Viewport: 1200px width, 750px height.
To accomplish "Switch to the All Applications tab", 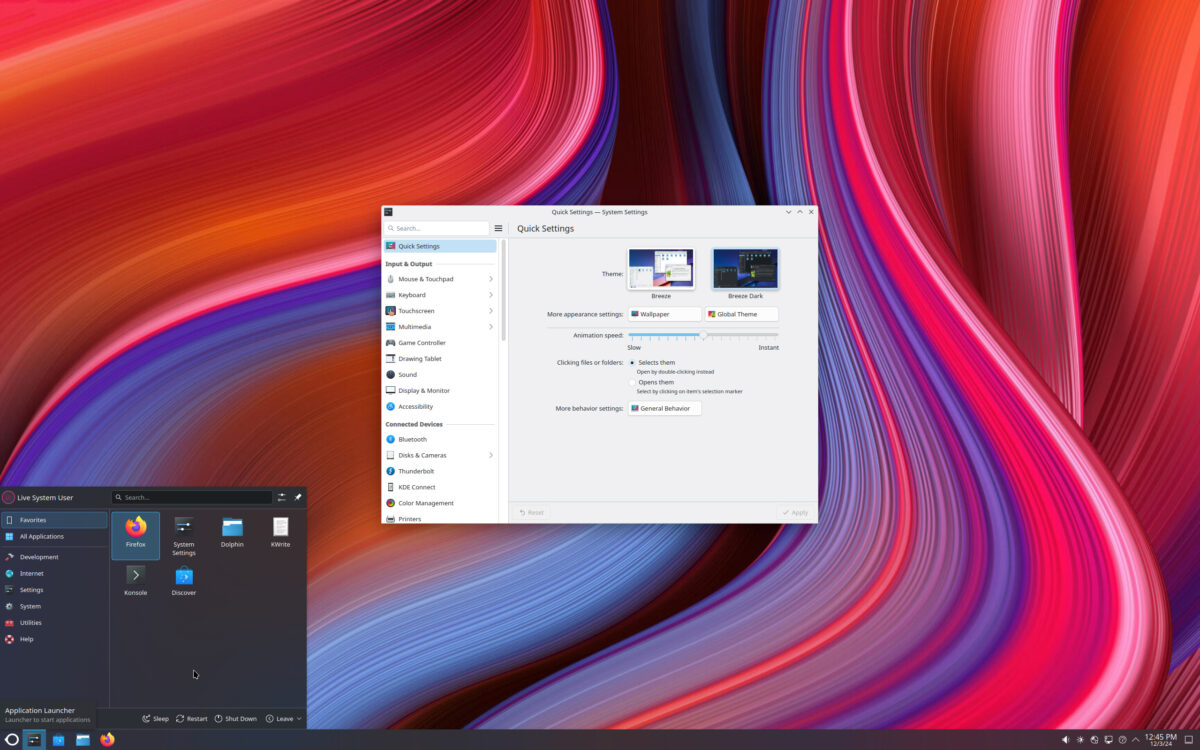I will pyautogui.click(x=42, y=536).
